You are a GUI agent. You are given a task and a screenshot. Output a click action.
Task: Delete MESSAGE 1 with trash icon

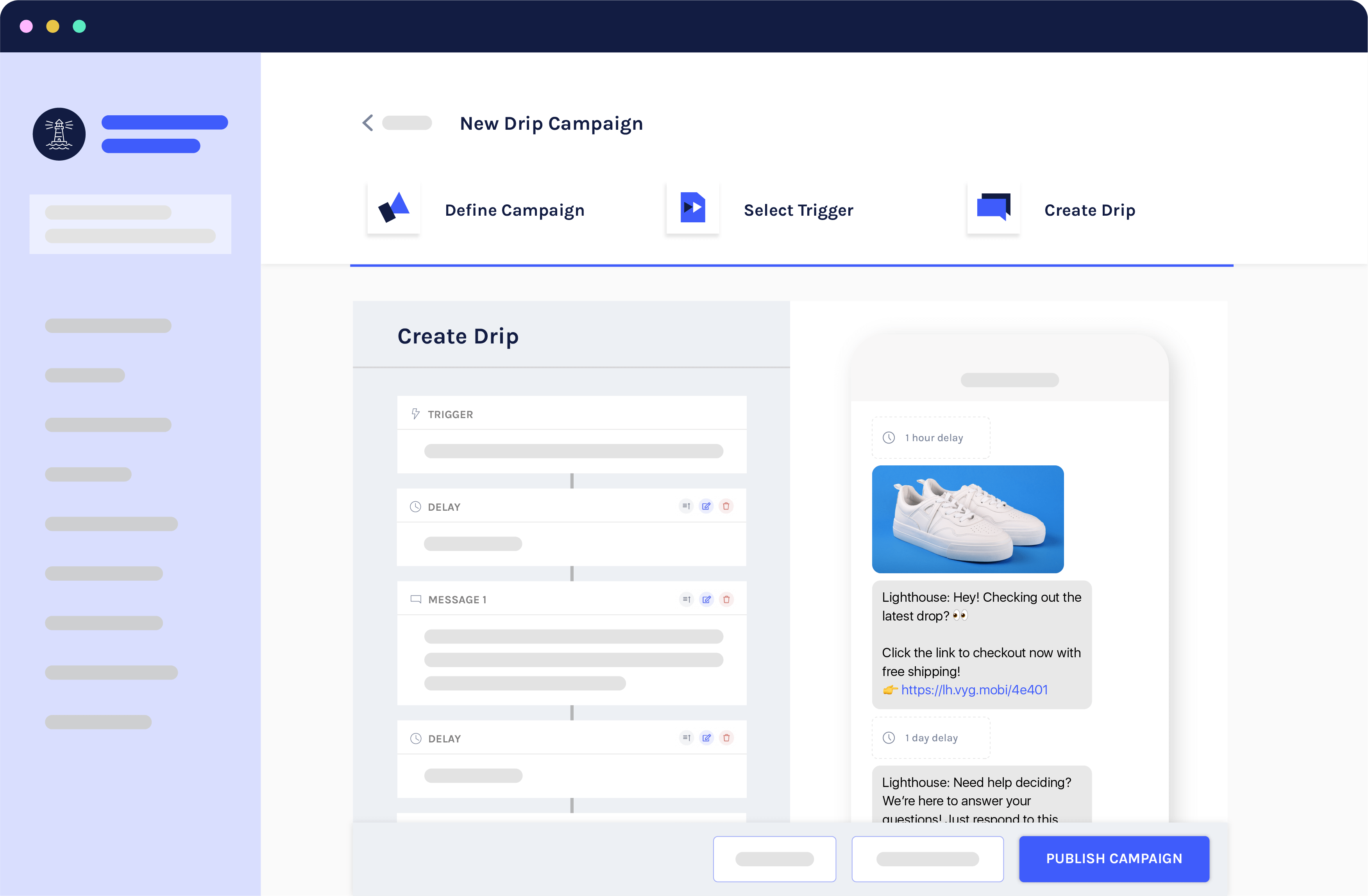click(726, 599)
